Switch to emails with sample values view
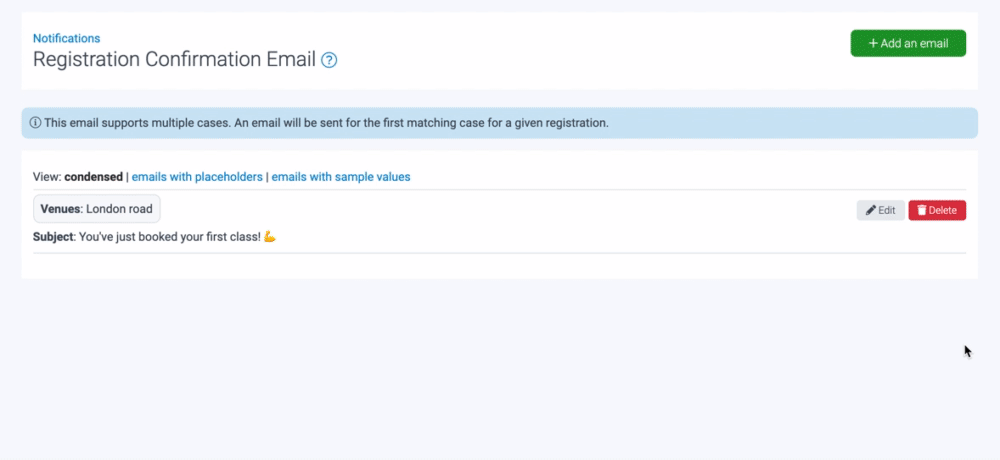1000x460 pixels. point(341,177)
